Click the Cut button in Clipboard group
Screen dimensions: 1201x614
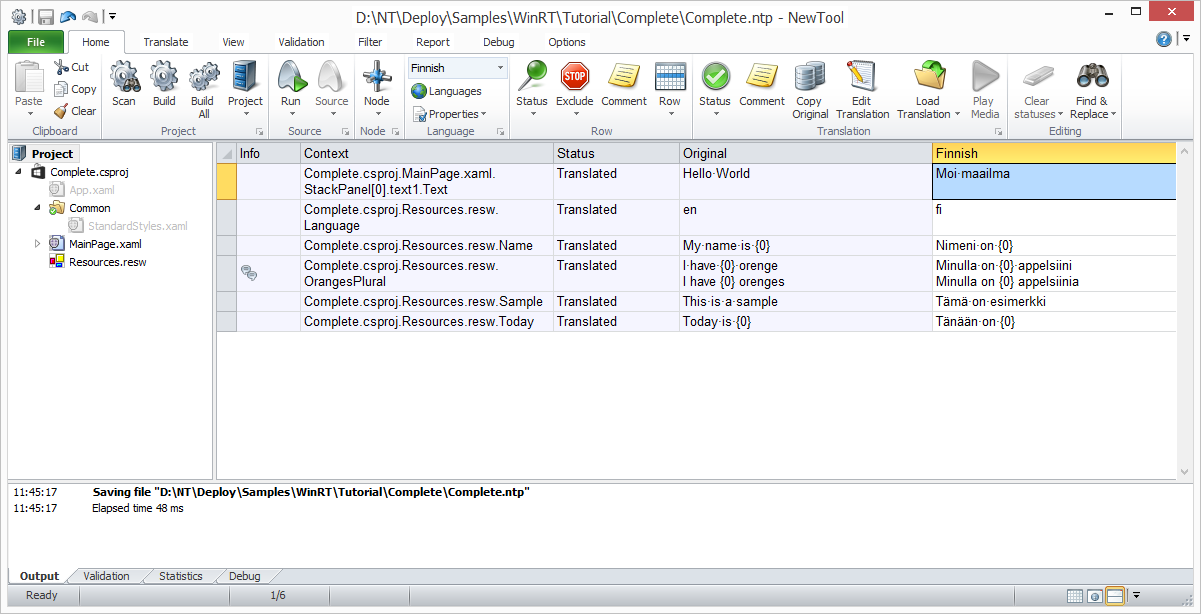pos(72,67)
